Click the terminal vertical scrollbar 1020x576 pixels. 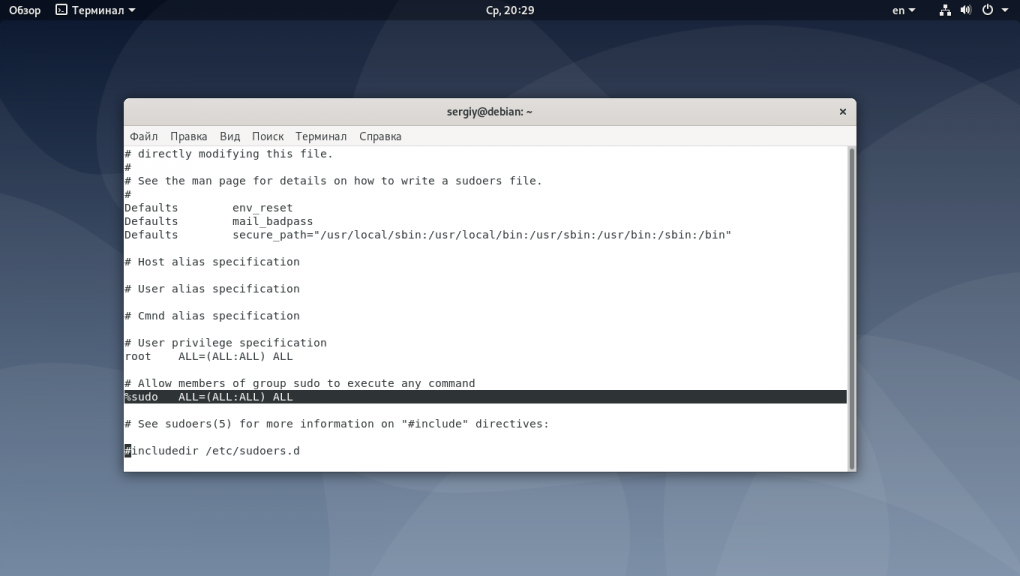click(852, 308)
